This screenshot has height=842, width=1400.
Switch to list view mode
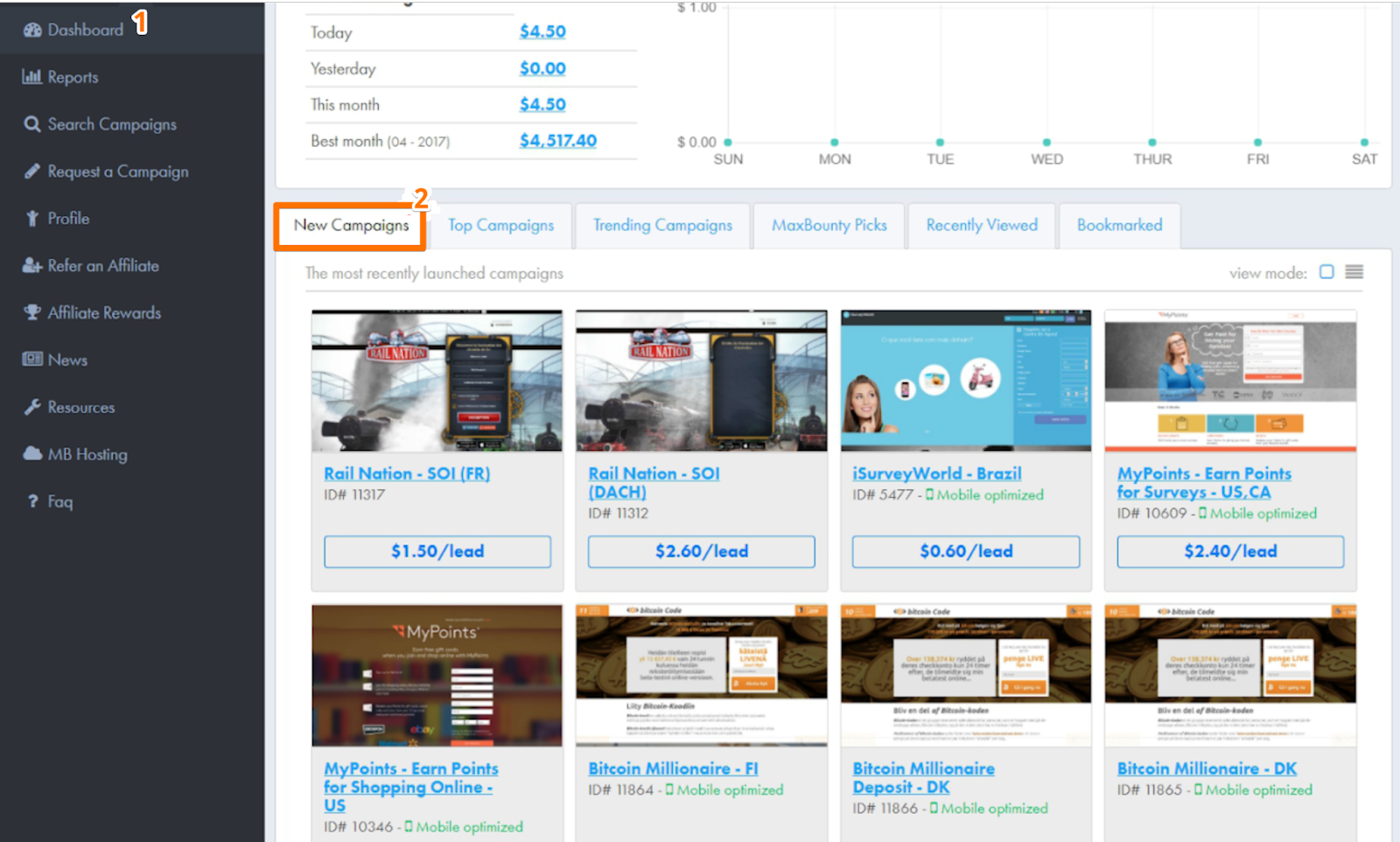tap(1354, 272)
